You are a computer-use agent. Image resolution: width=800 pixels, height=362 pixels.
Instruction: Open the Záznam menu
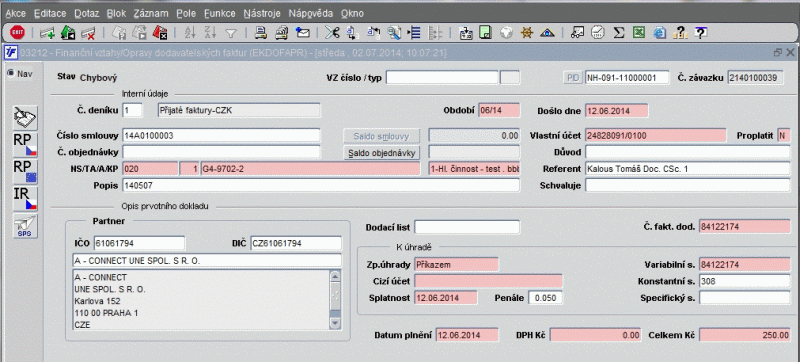(148, 13)
